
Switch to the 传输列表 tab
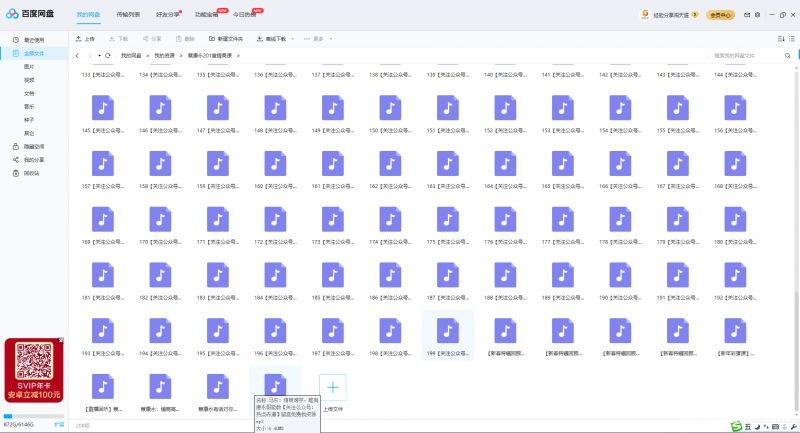click(x=128, y=14)
